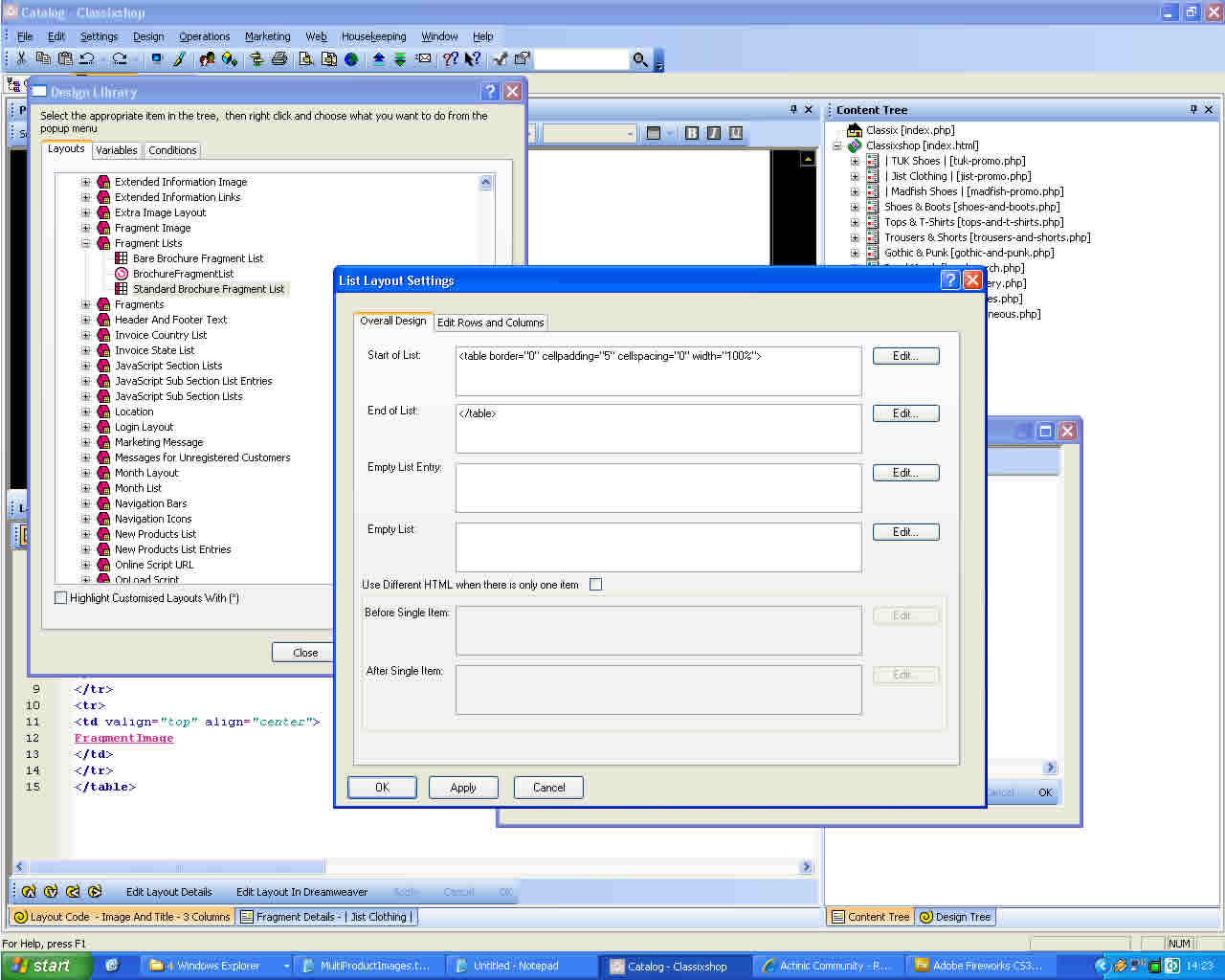The width and height of the screenshot is (1225, 980).
Task: Click the paintbrush icon in main toolbar
Action: pos(179,59)
